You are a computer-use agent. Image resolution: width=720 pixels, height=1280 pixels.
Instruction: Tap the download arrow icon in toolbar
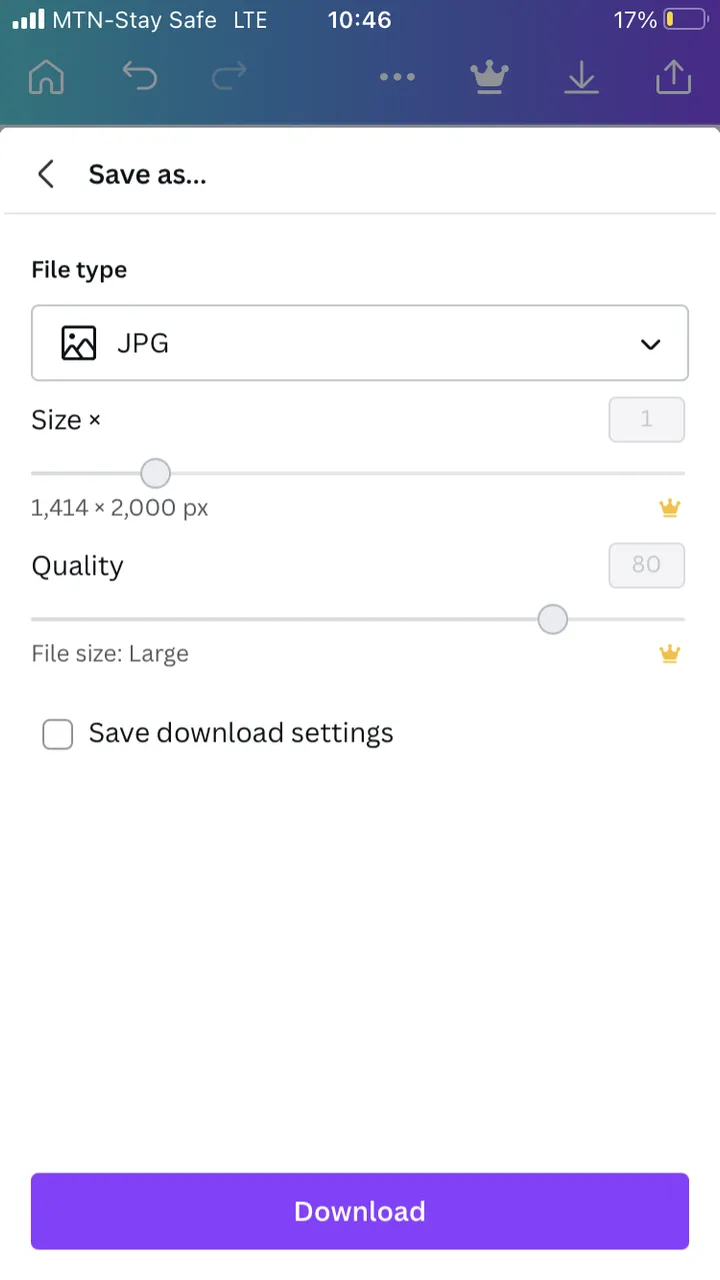coord(581,77)
